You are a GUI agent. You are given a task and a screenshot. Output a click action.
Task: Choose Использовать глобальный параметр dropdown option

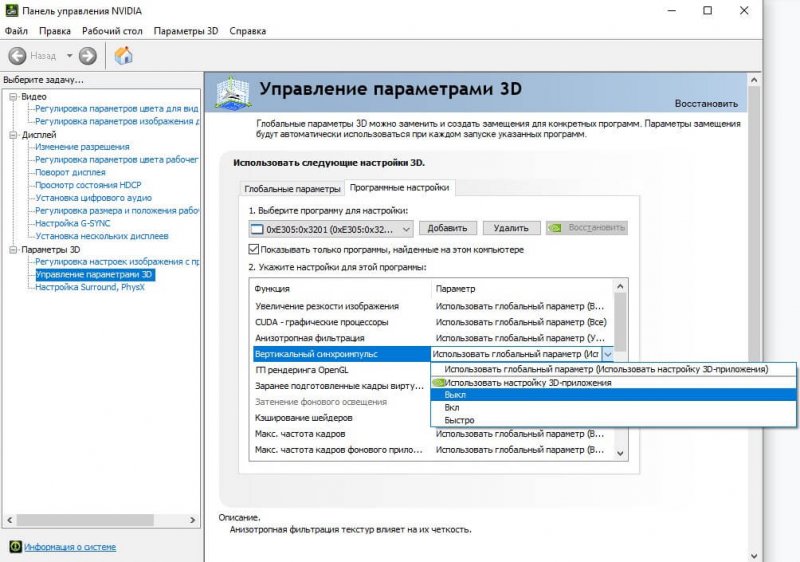click(613, 369)
